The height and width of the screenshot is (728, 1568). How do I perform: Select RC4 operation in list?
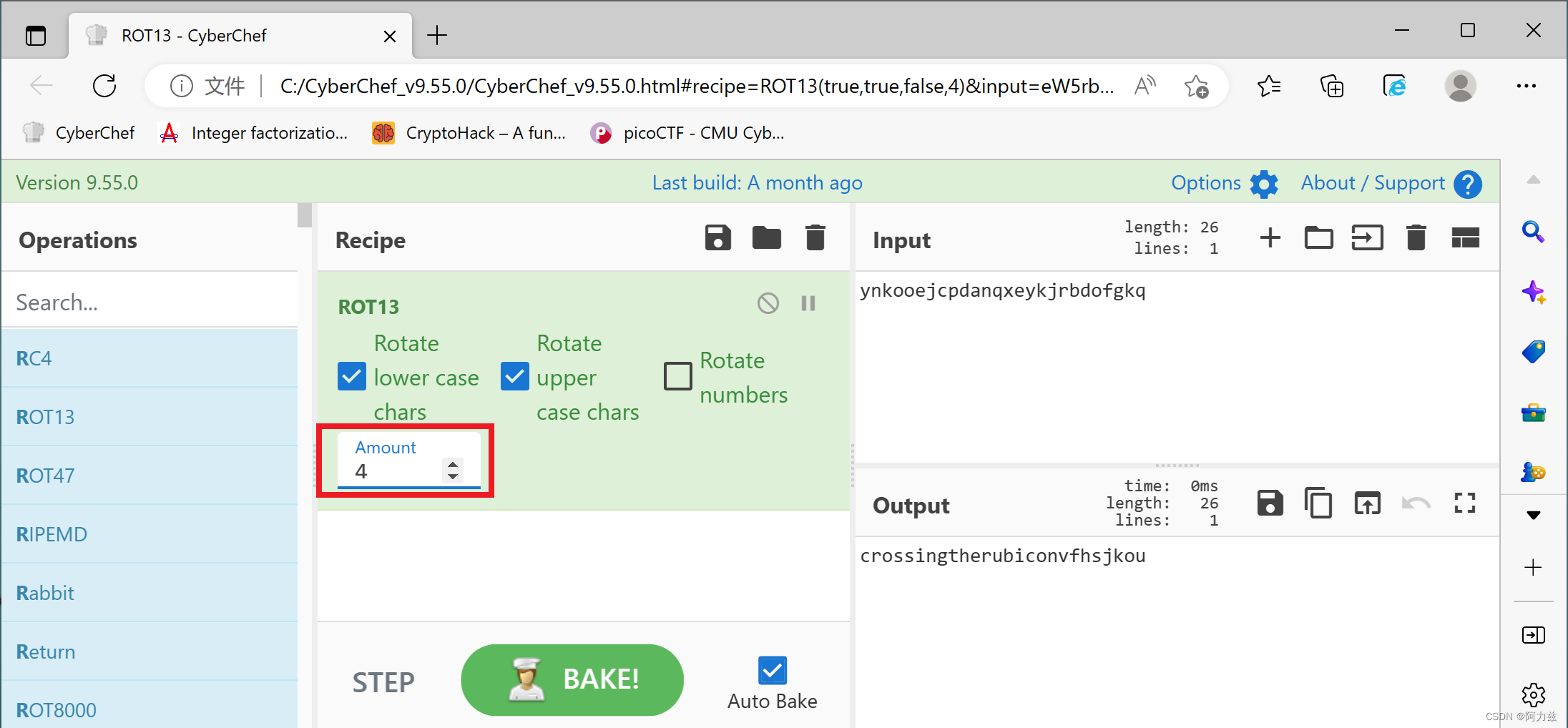pyautogui.click(x=150, y=358)
